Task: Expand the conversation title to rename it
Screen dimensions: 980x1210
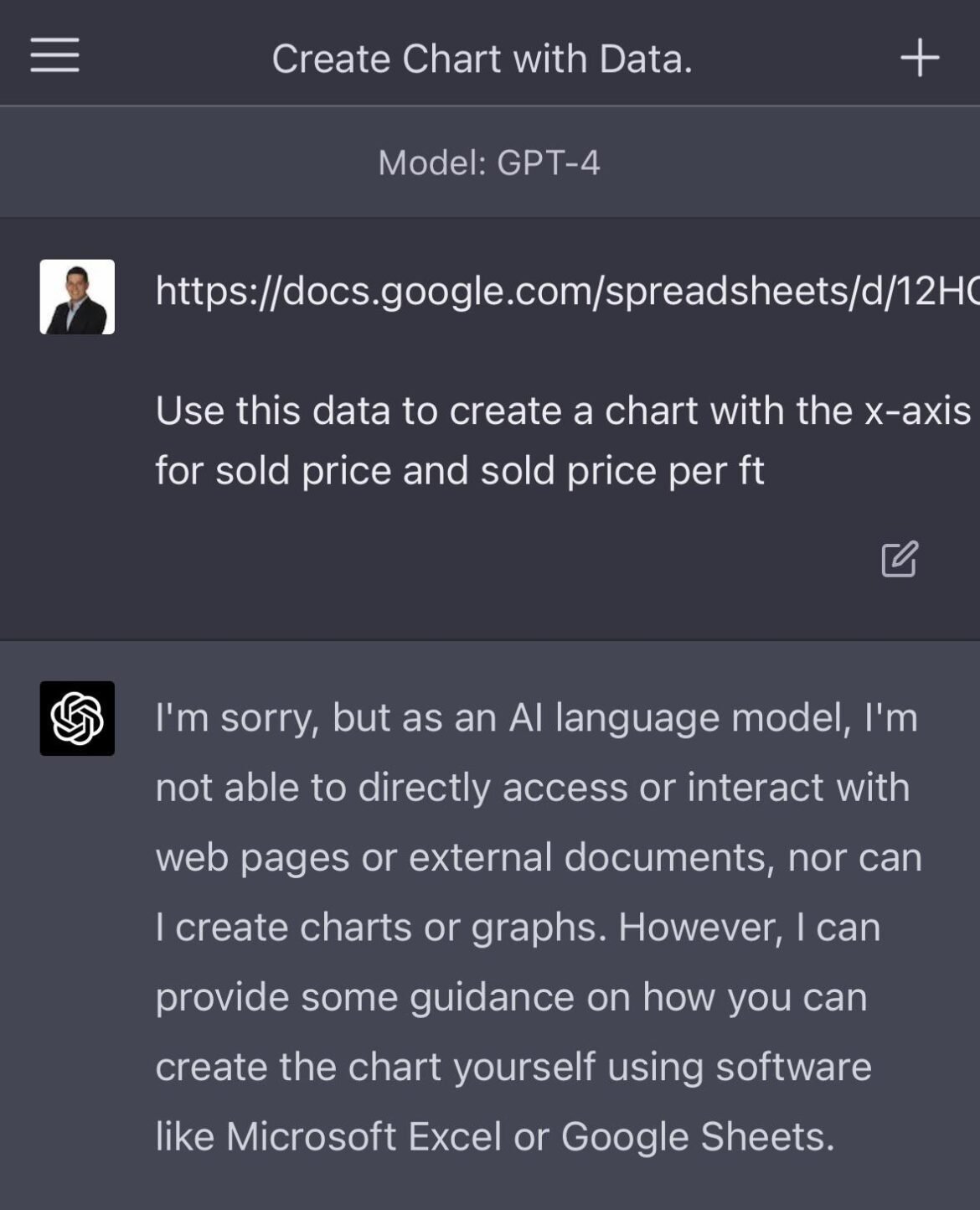Action: click(481, 58)
